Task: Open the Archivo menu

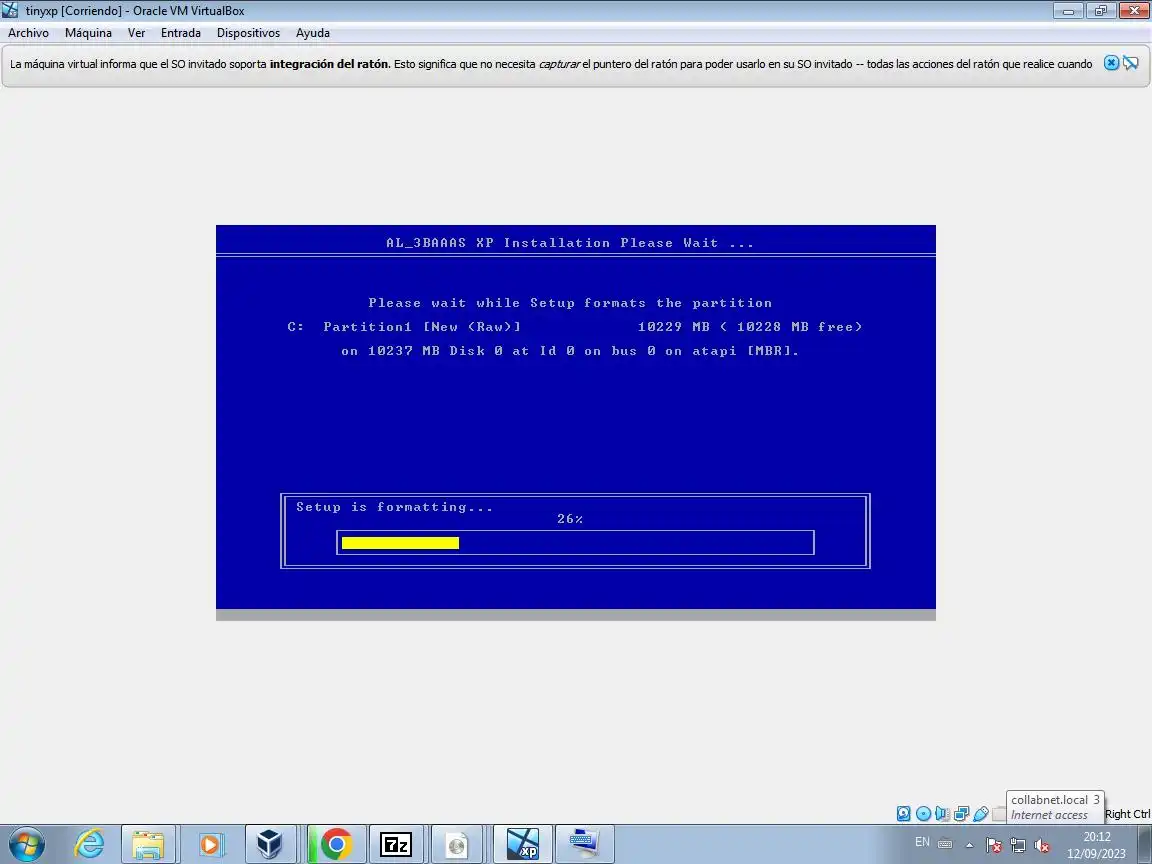Action: click(28, 33)
